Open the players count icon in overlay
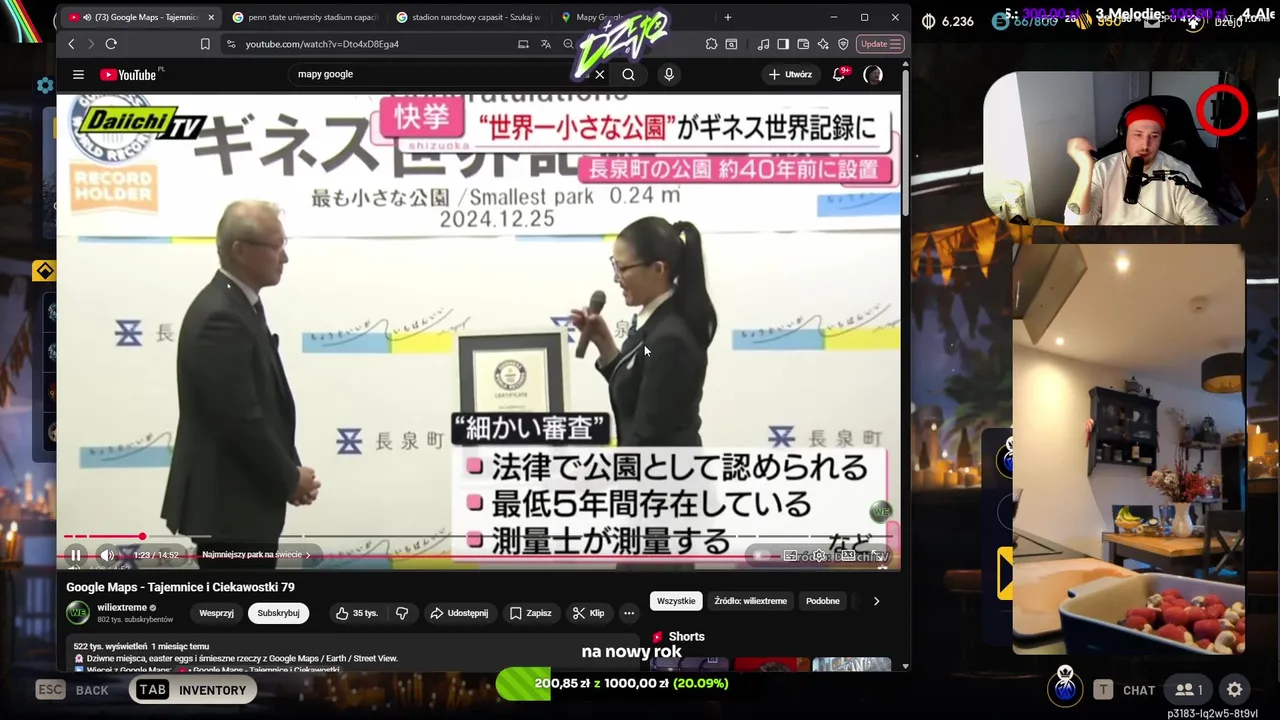 coord(1188,689)
